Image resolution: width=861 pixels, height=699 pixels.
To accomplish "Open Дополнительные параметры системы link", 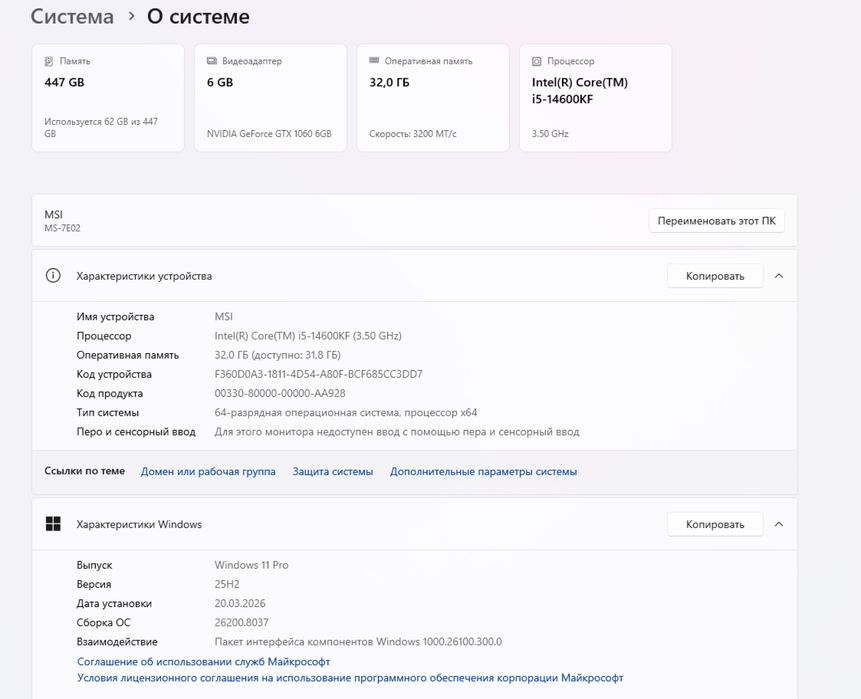I will (483, 472).
